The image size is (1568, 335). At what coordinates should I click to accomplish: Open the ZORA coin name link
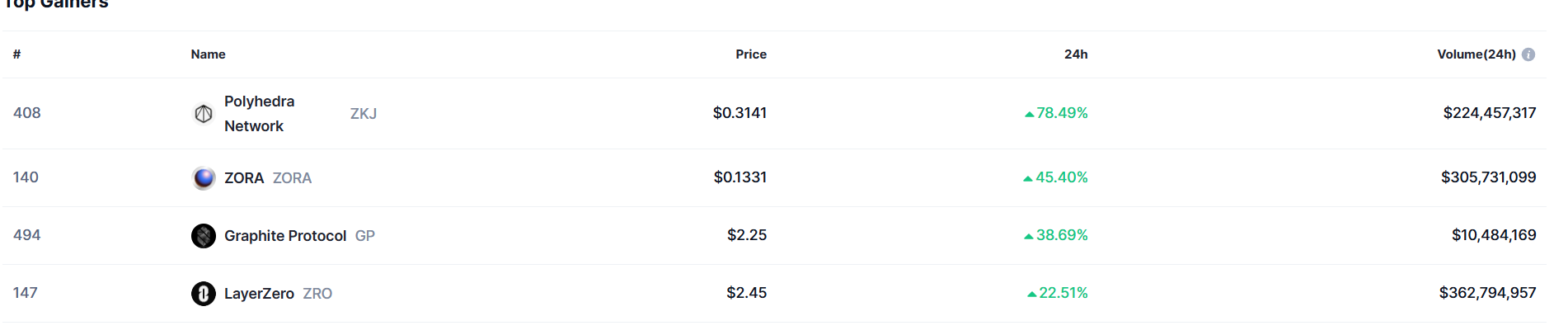pyautogui.click(x=244, y=178)
